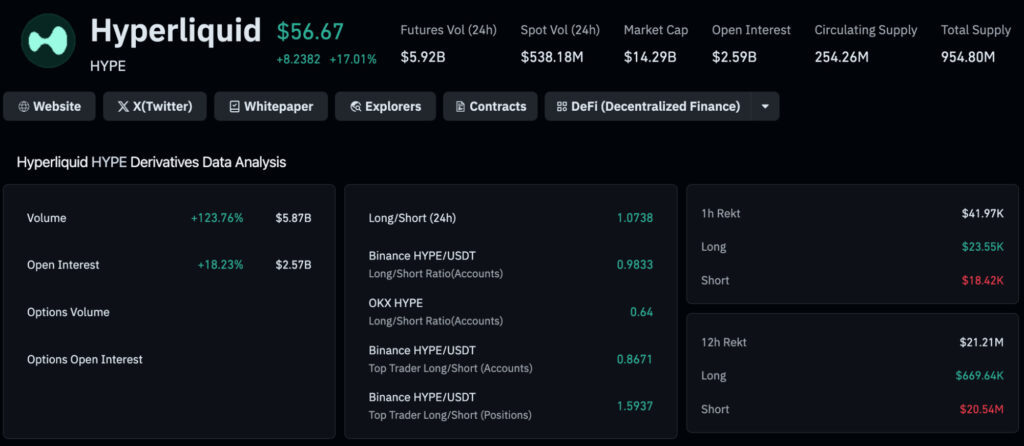
Task: Click the 0.8671 top trader accounts ratio
Action: (635, 359)
